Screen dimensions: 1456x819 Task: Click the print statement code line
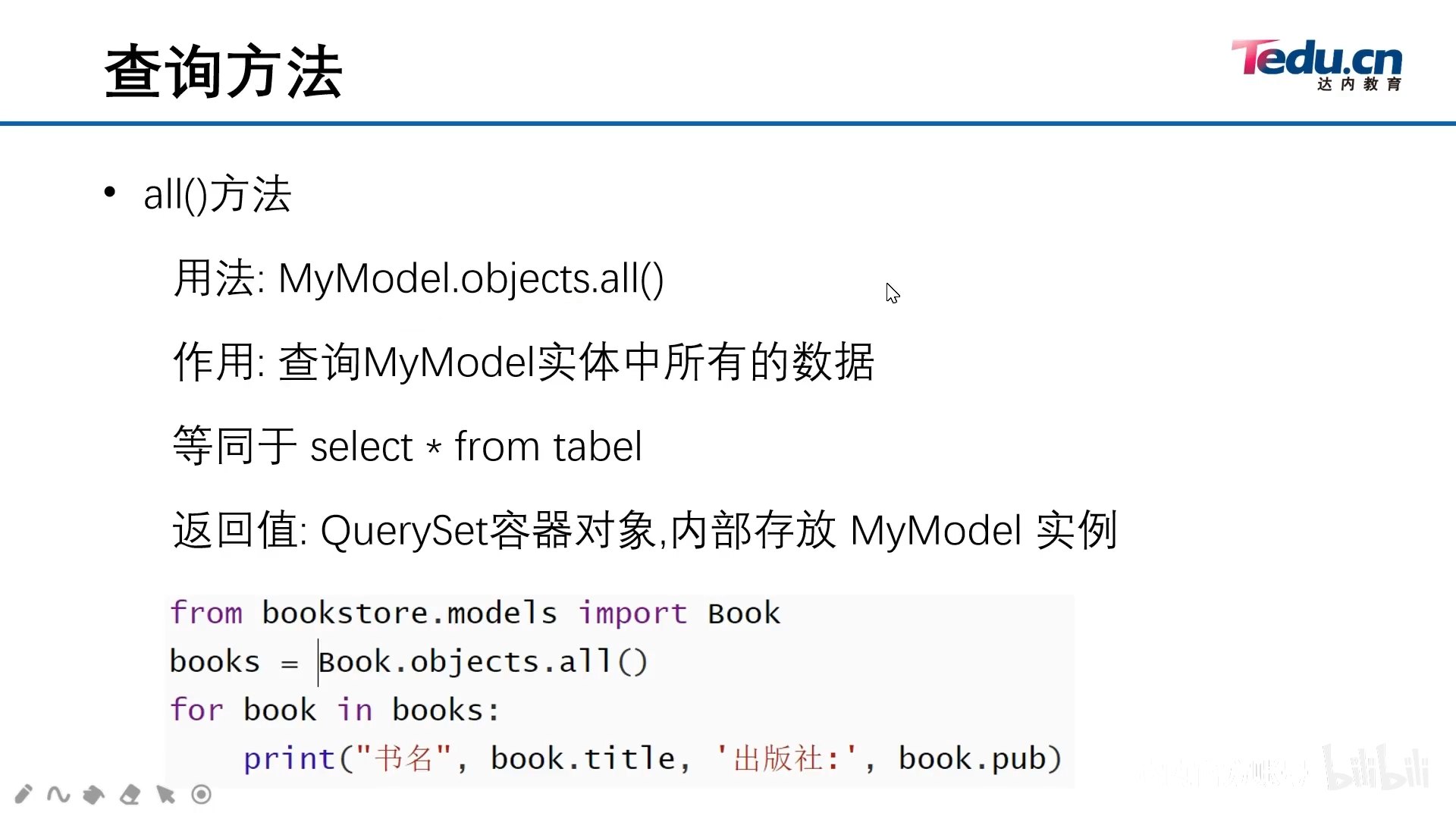(652, 758)
